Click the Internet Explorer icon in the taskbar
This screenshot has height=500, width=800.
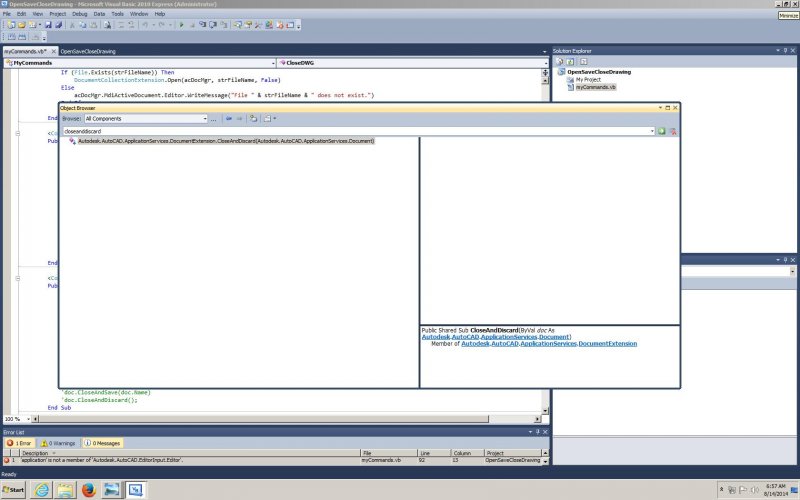[42, 490]
